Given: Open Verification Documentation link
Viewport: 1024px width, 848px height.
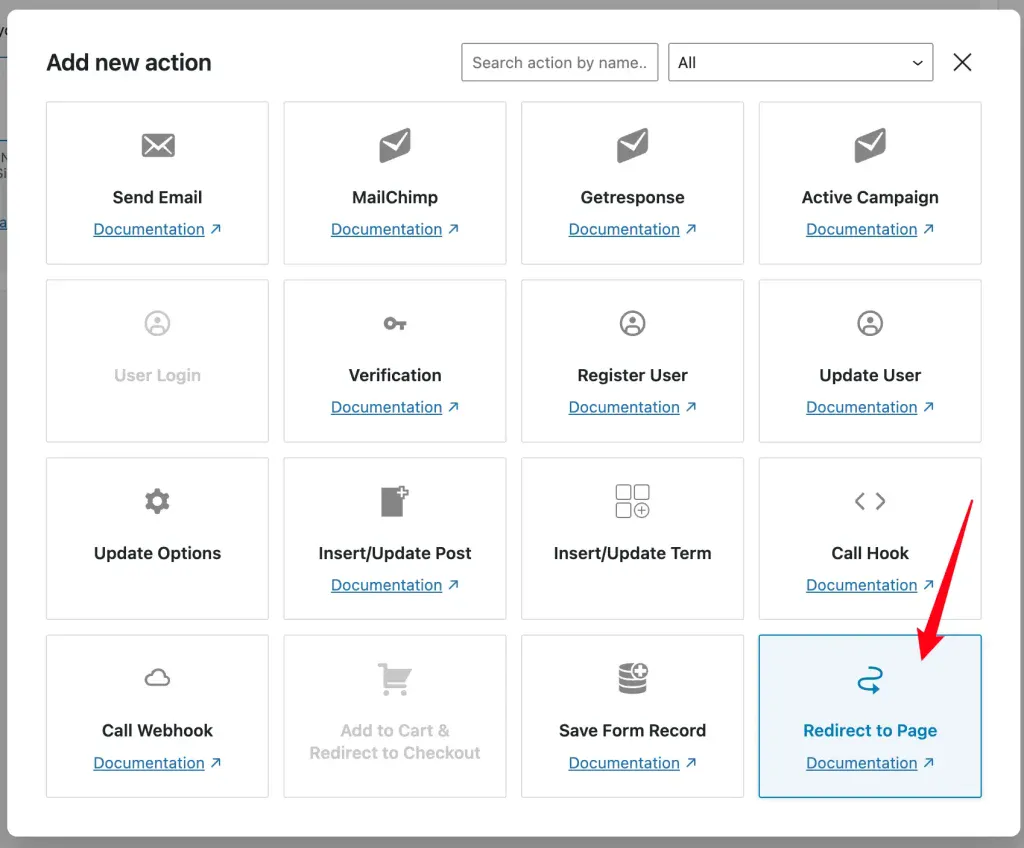Looking at the screenshot, I should (x=395, y=407).
